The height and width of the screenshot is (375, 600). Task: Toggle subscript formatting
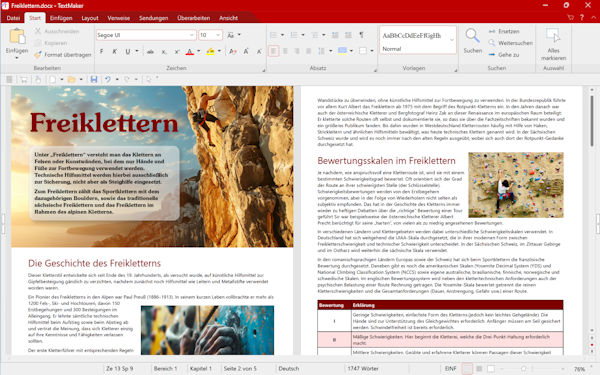163,51
